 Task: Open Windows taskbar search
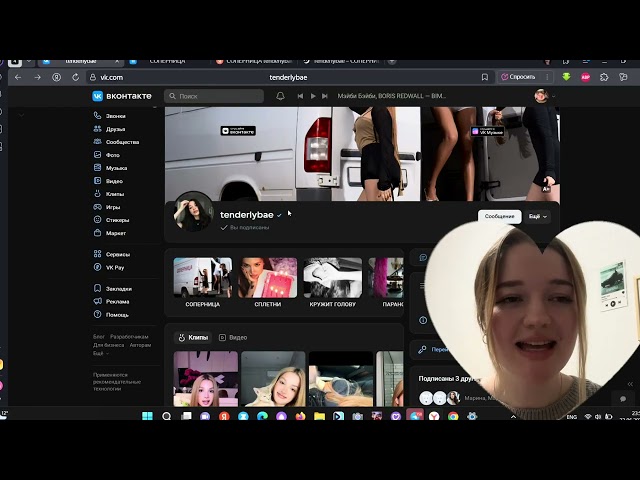click(x=167, y=416)
